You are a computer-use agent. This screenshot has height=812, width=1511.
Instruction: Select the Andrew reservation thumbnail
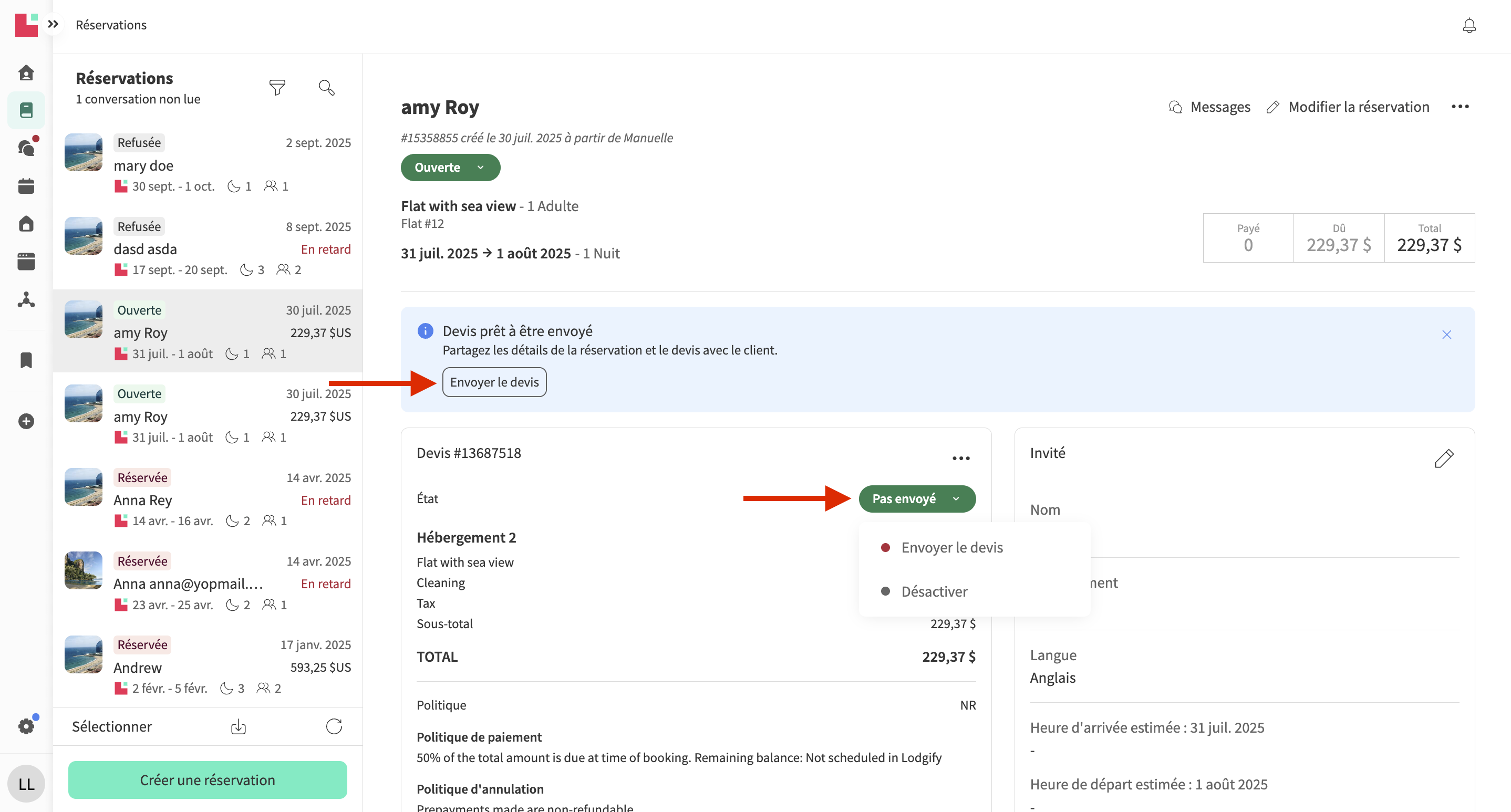coord(84,654)
